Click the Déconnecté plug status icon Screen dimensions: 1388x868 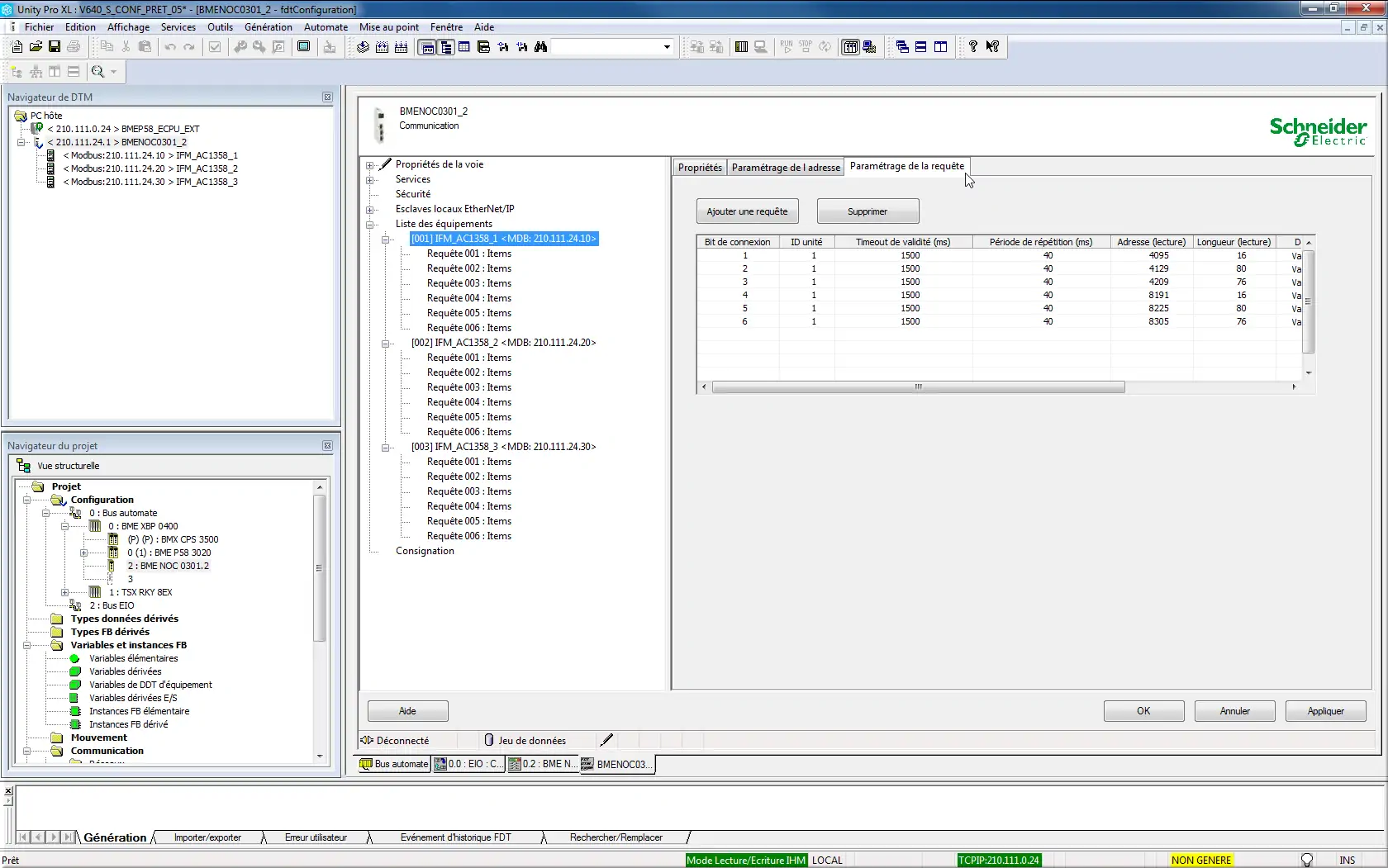pyautogui.click(x=367, y=740)
